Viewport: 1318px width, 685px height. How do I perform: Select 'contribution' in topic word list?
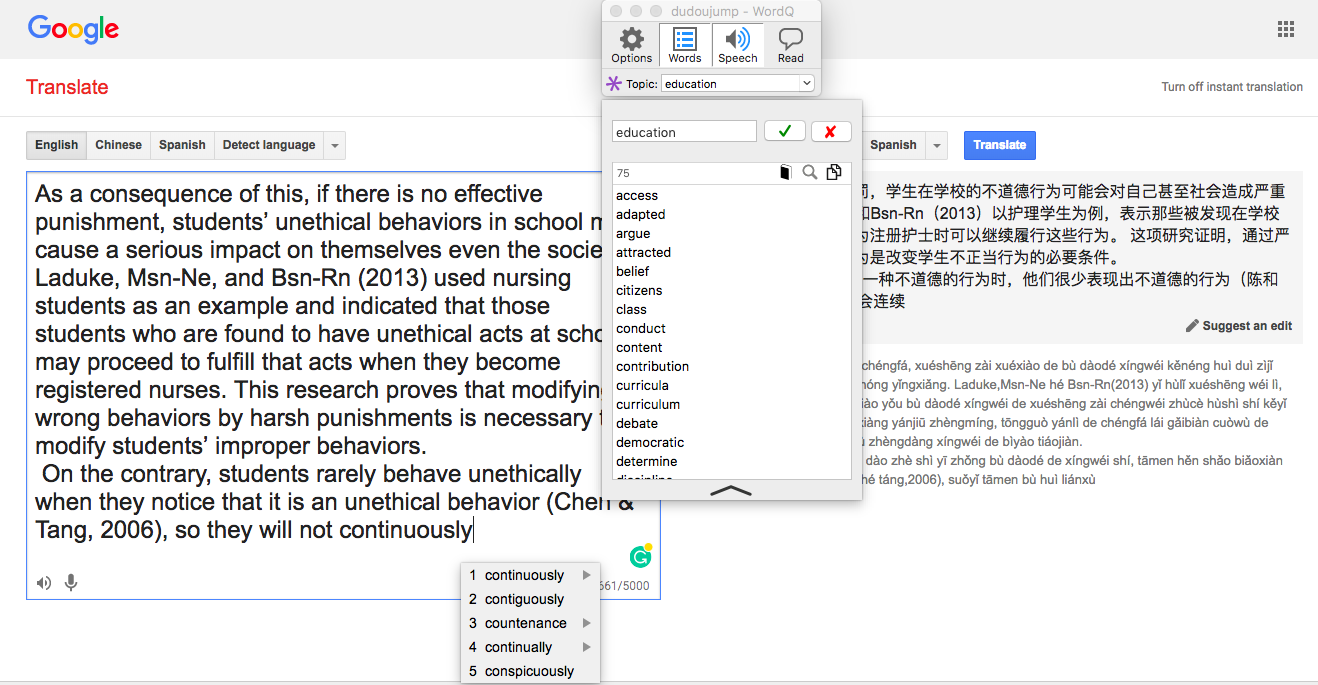click(x=652, y=366)
